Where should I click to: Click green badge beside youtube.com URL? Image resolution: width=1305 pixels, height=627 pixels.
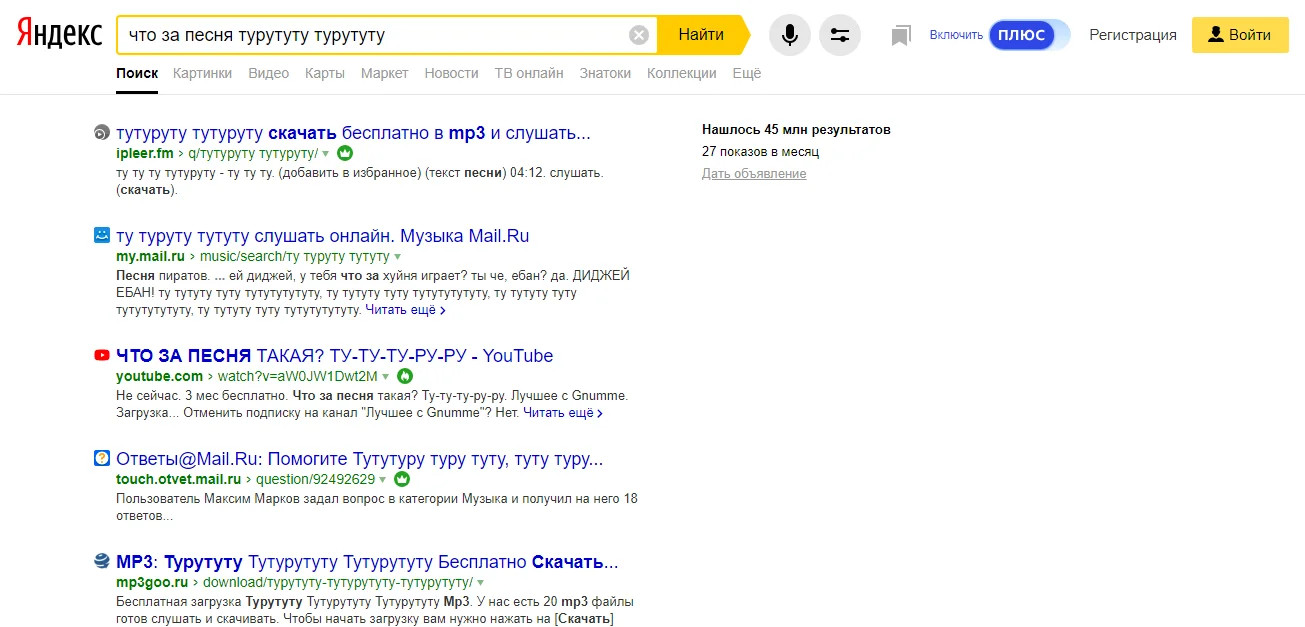pos(405,376)
